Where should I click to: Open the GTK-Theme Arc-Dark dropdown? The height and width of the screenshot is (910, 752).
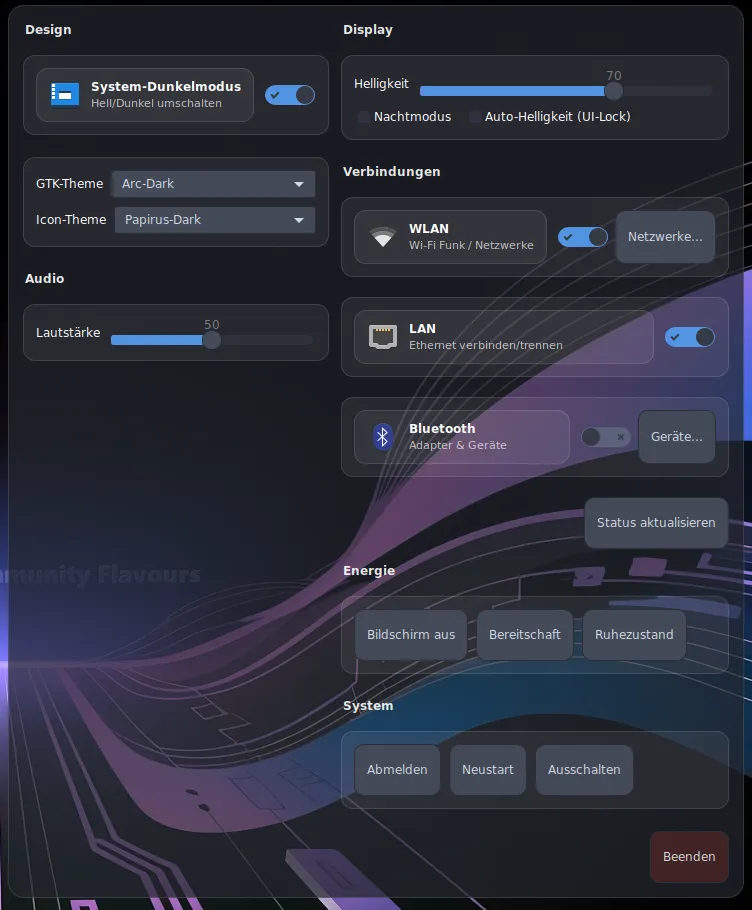(214, 184)
